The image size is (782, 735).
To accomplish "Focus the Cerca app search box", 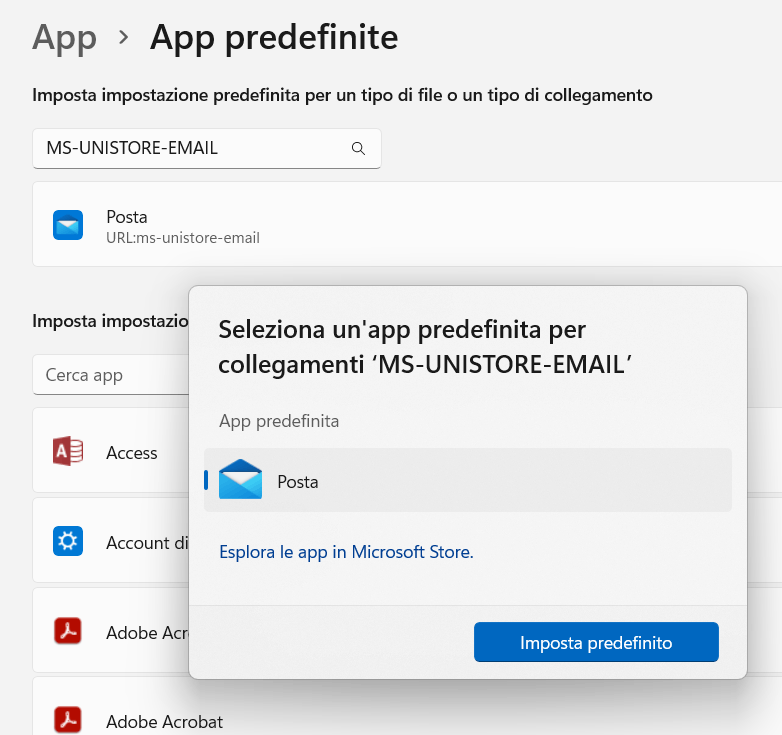I will tap(111, 374).
